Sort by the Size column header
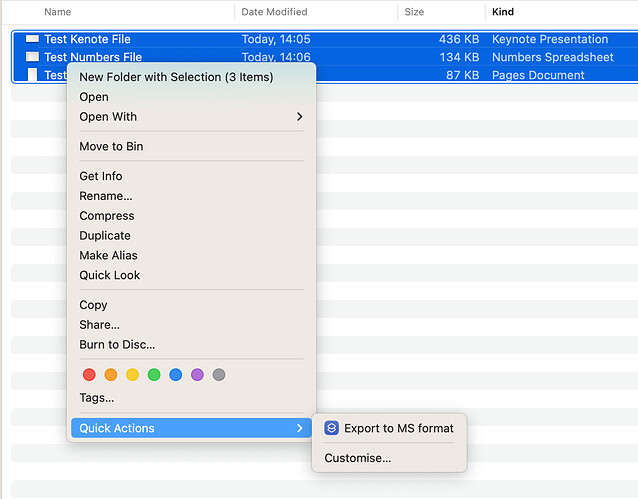The image size is (638, 499). click(x=414, y=12)
